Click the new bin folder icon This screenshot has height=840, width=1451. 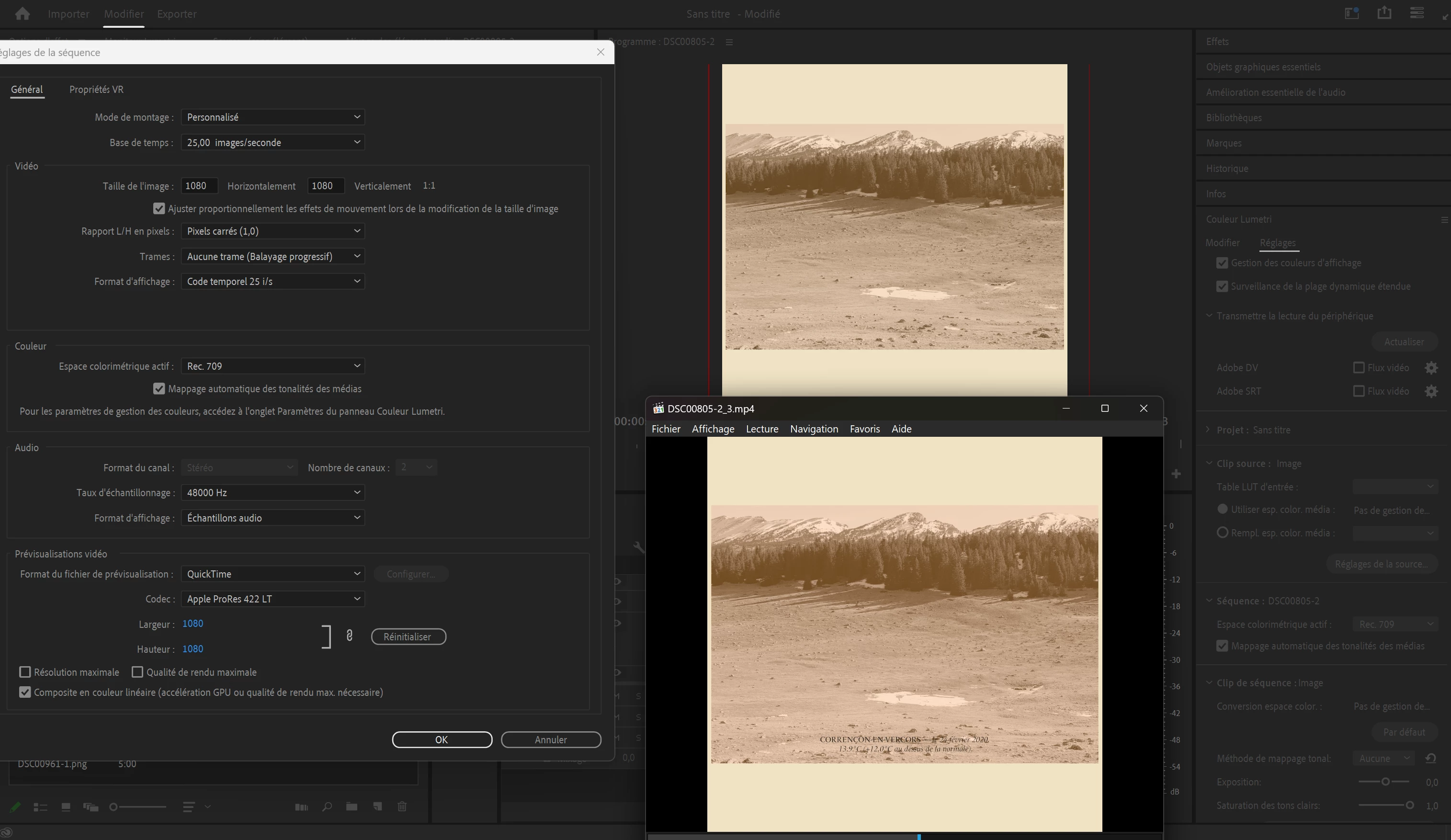point(352,807)
